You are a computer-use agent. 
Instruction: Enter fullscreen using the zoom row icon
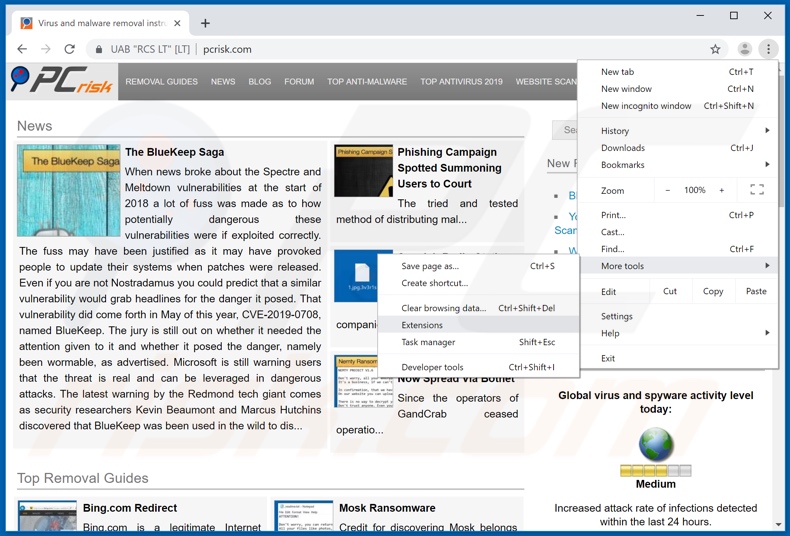tap(757, 190)
